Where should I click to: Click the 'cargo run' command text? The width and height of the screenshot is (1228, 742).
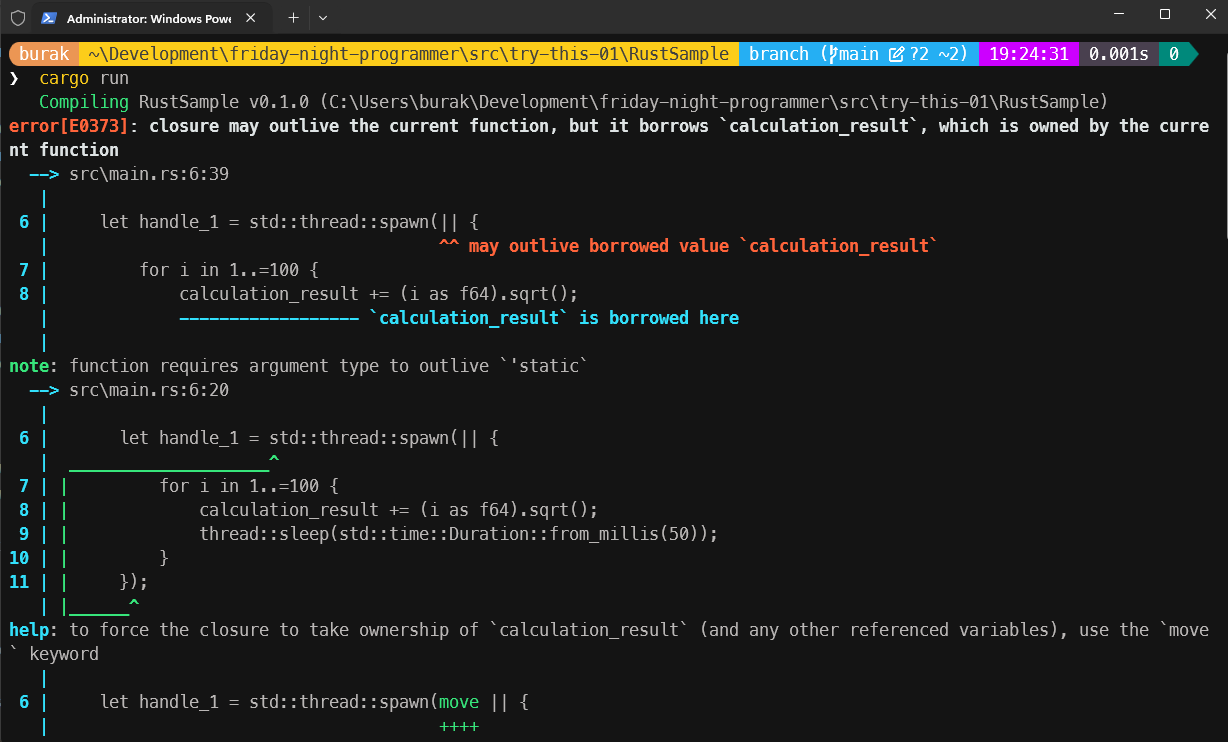(x=84, y=78)
